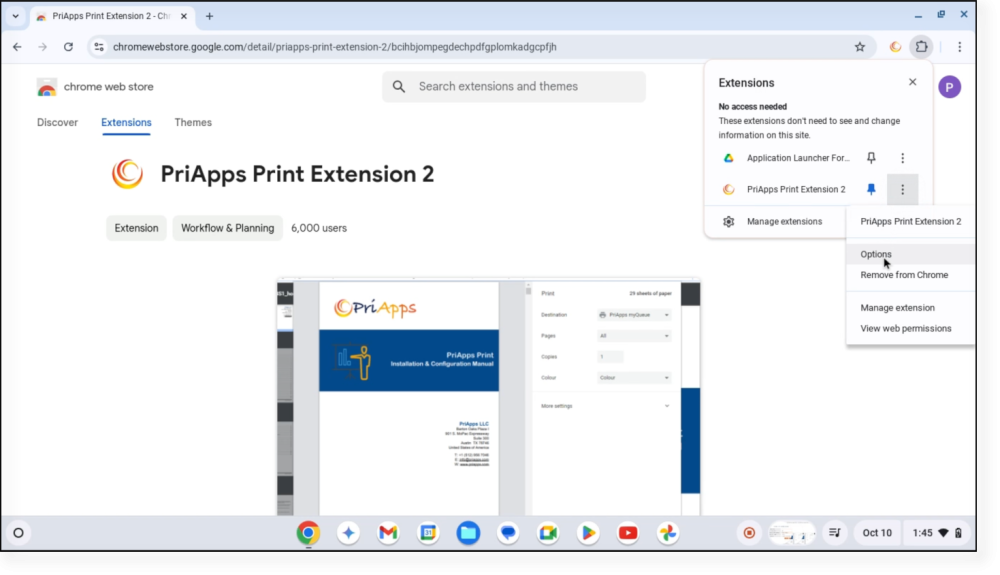Open the recent screenshot thumbnail in shelf

[791, 533]
